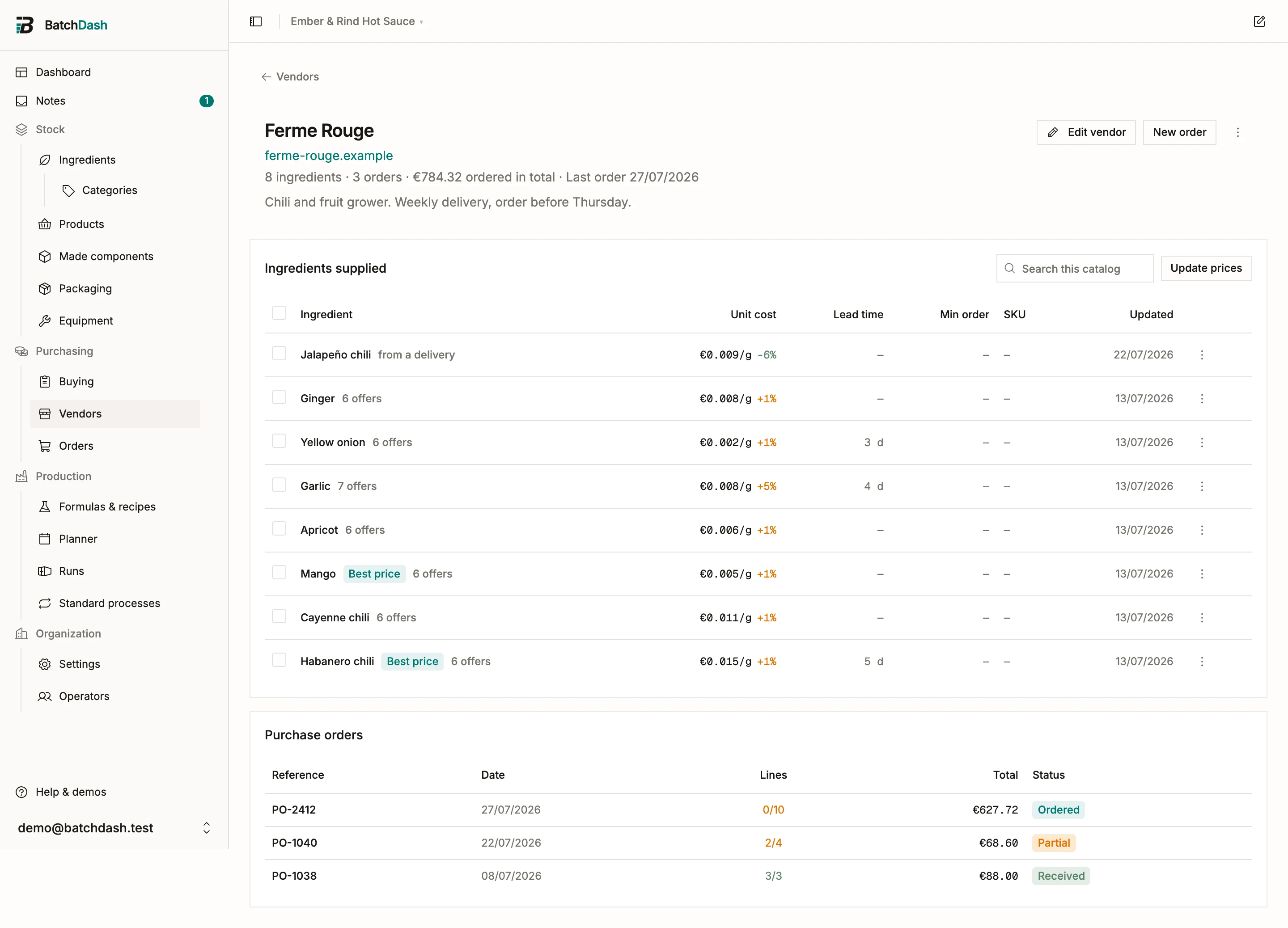Screen dimensions: 1288x928
Task: Visit ferme-rouge.example link
Action: pos(328,156)
